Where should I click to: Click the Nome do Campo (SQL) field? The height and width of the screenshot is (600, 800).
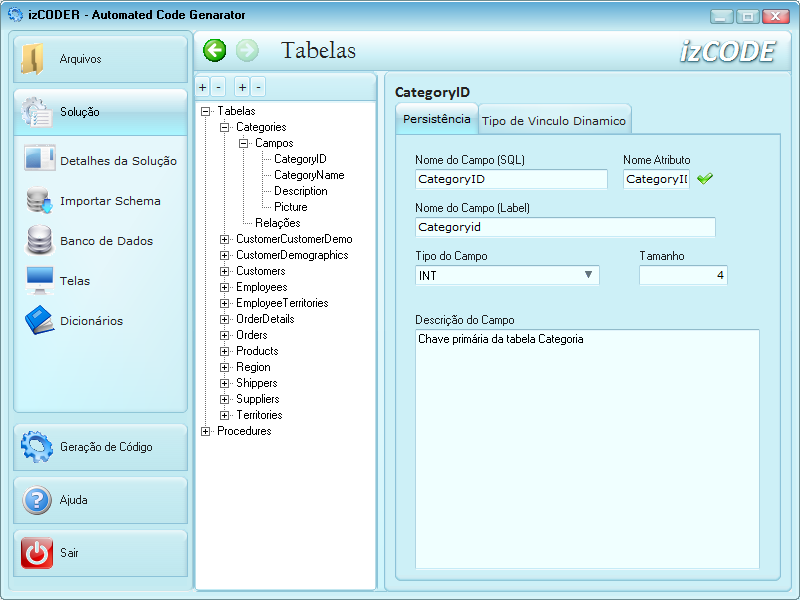click(x=511, y=179)
